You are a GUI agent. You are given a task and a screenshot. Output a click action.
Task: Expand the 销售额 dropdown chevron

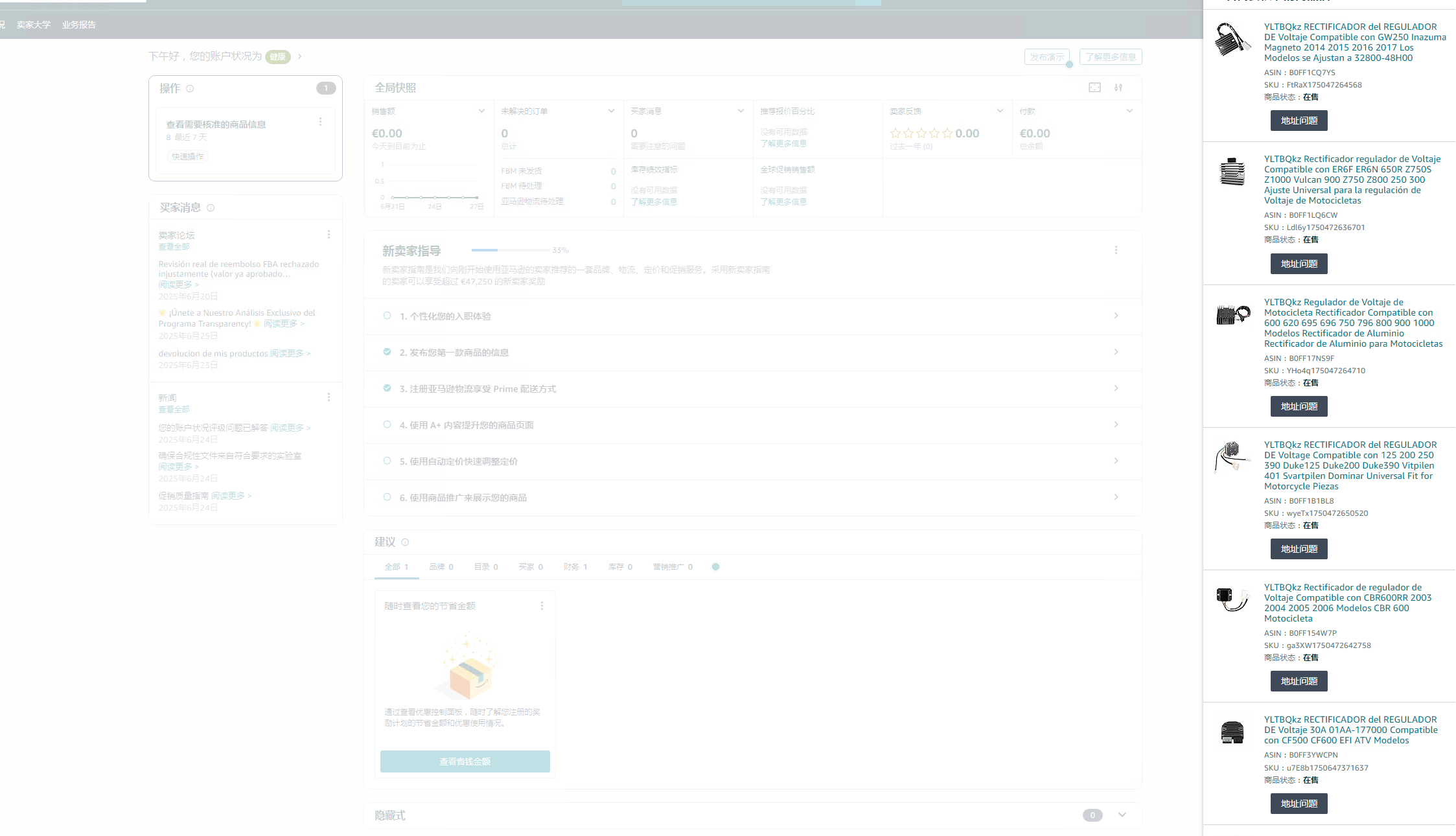pos(481,111)
